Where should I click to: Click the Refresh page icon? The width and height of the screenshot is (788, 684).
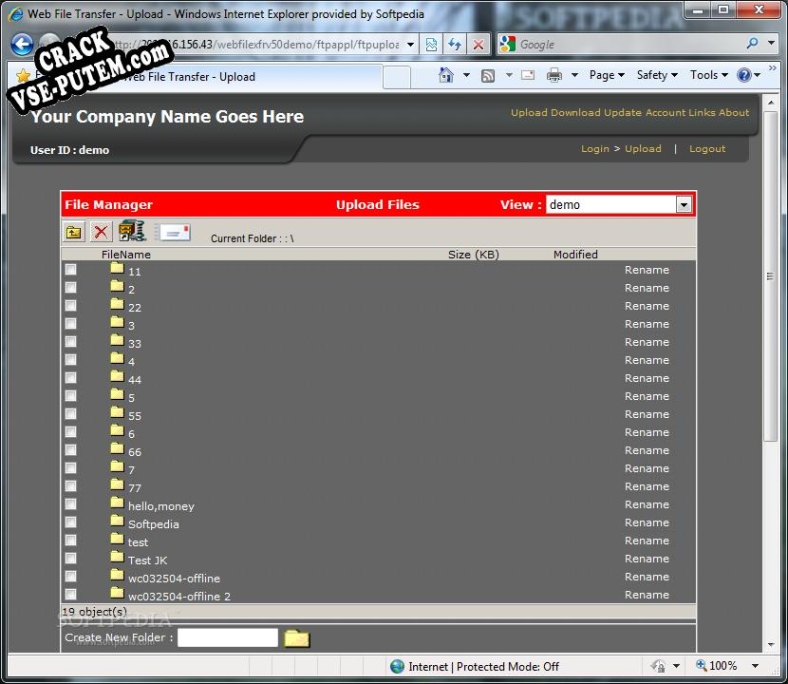click(x=455, y=45)
